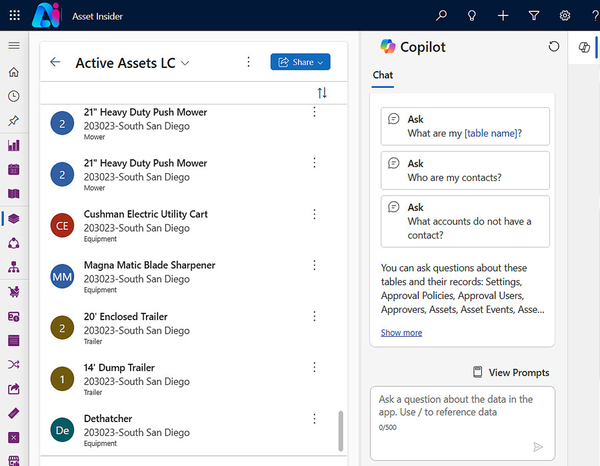The image size is (600, 466).
Task: Open the share export sidebar icon
Action: pos(14,389)
